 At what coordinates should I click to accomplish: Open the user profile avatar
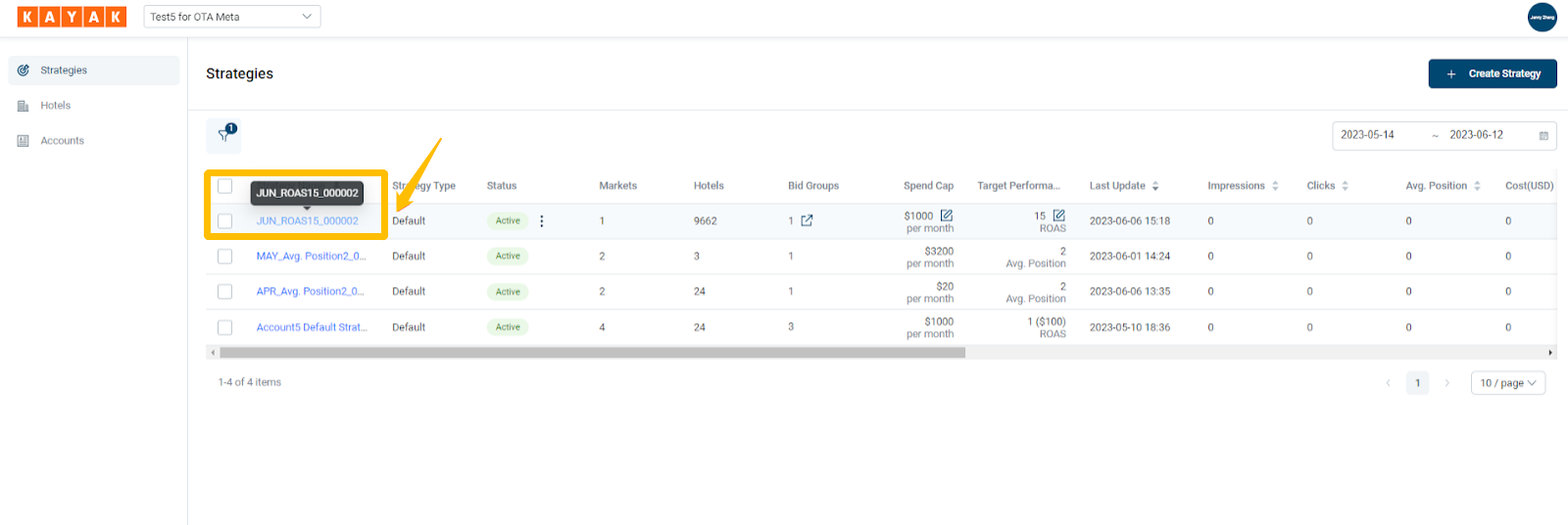(x=1542, y=17)
